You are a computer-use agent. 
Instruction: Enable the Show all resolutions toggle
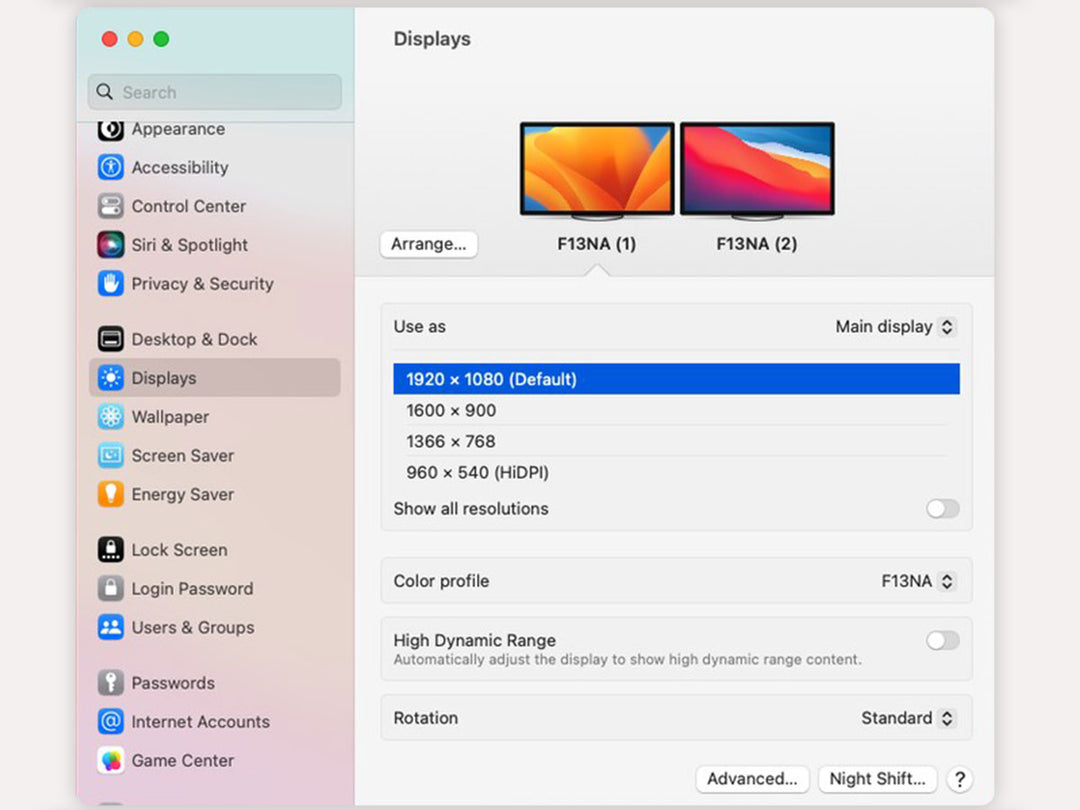(942, 509)
